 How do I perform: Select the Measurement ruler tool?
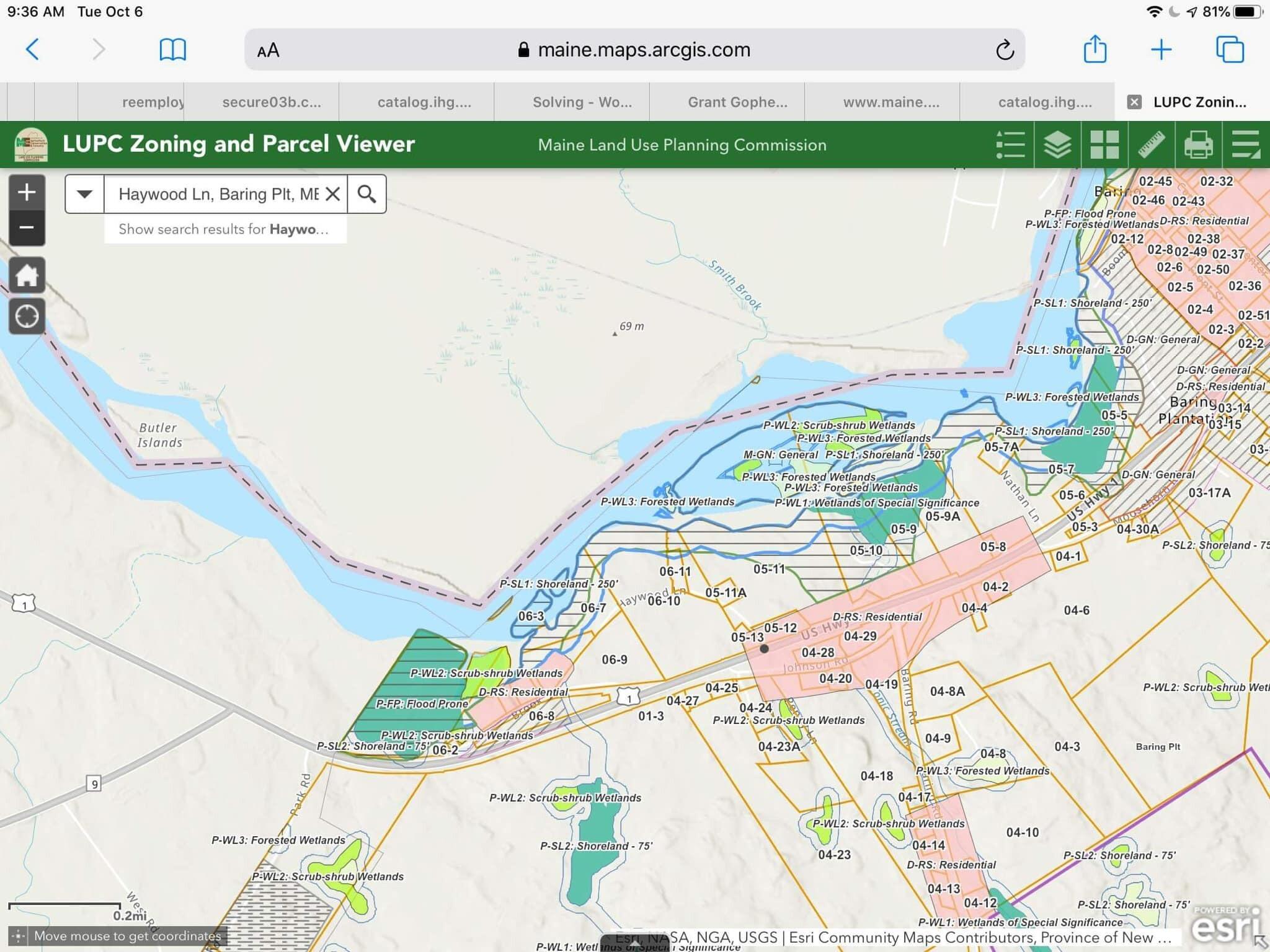1152,144
